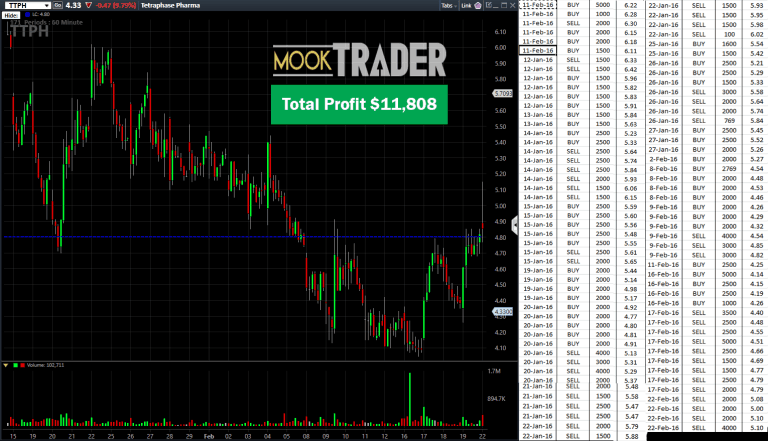Click the purple pentagon link-group icon
The height and width of the screenshot is (441, 768).
[x=478, y=5]
